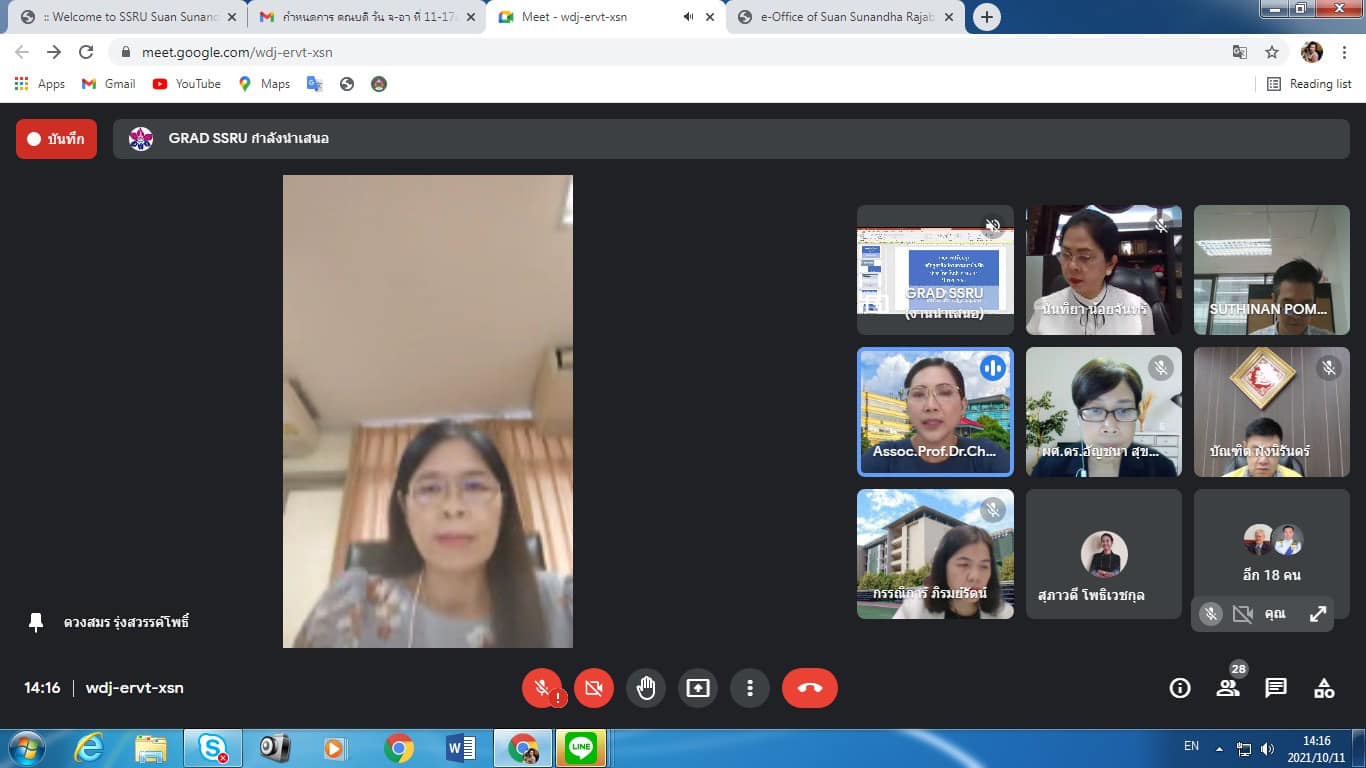This screenshot has height=768, width=1366.
Task: Toggle the muted microphone button
Action: [541, 688]
